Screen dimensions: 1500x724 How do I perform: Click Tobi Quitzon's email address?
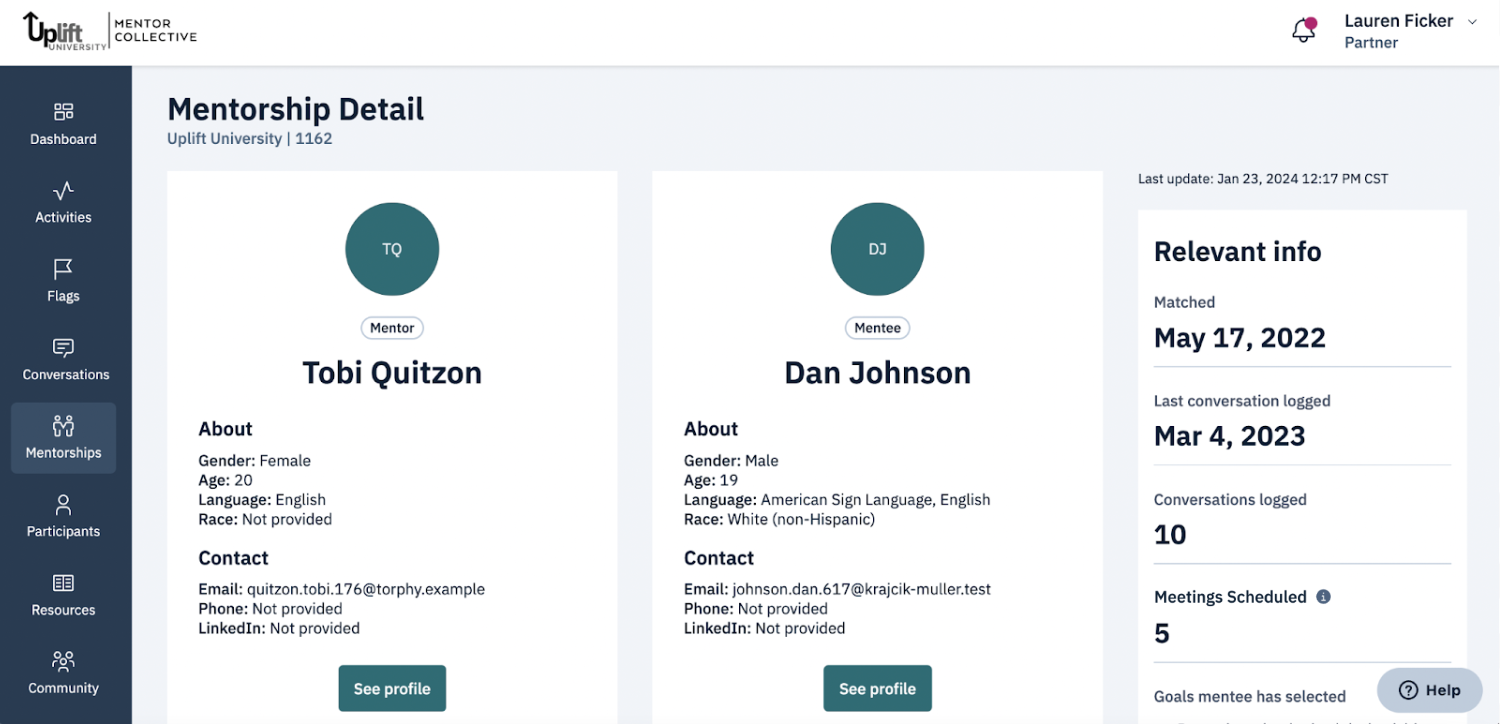click(x=365, y=589)
